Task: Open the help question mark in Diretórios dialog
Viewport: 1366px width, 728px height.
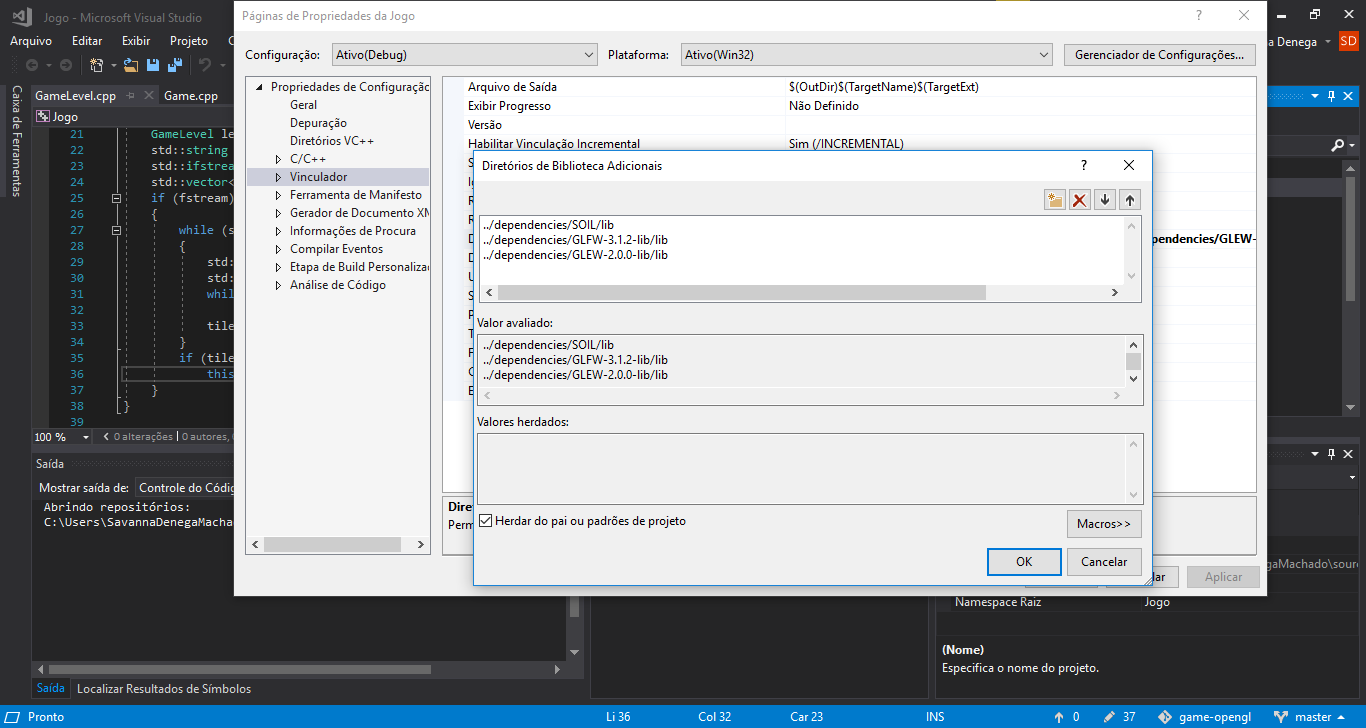Action: (x=1084, y=165)
